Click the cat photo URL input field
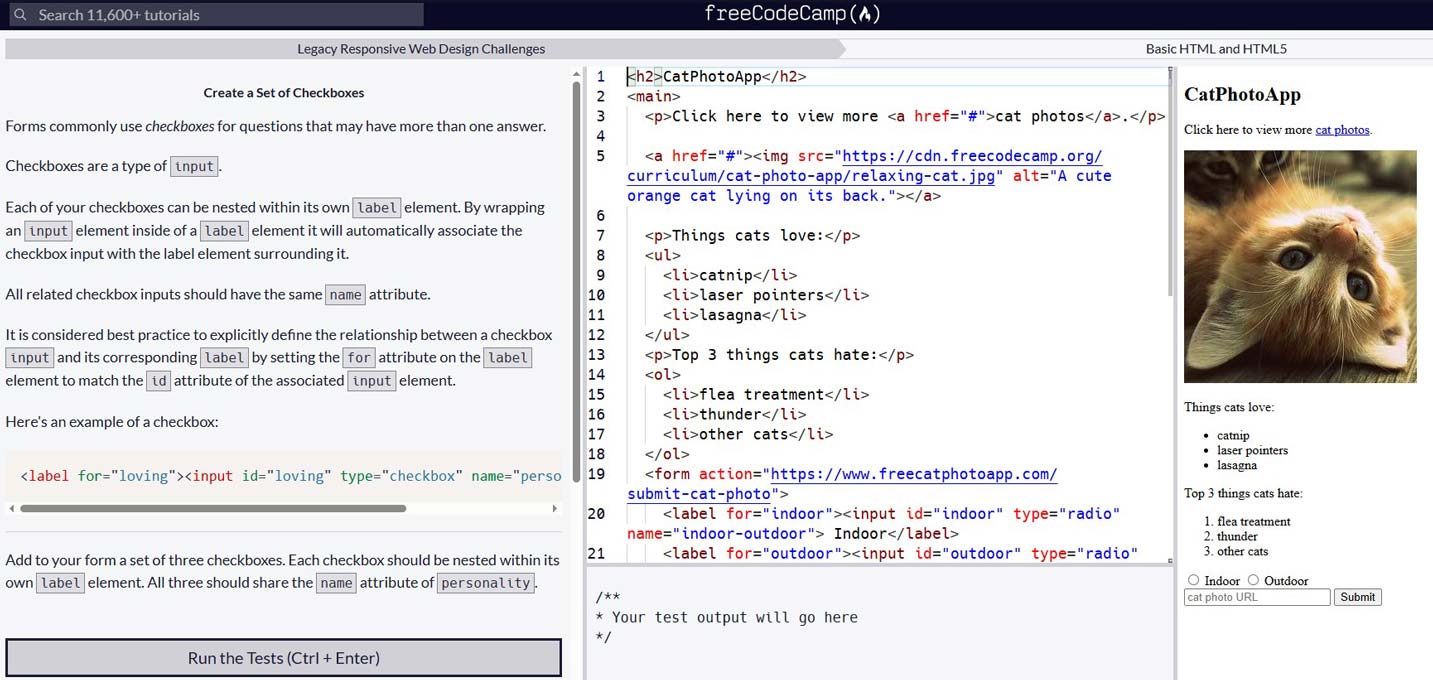 [1257, 597]
